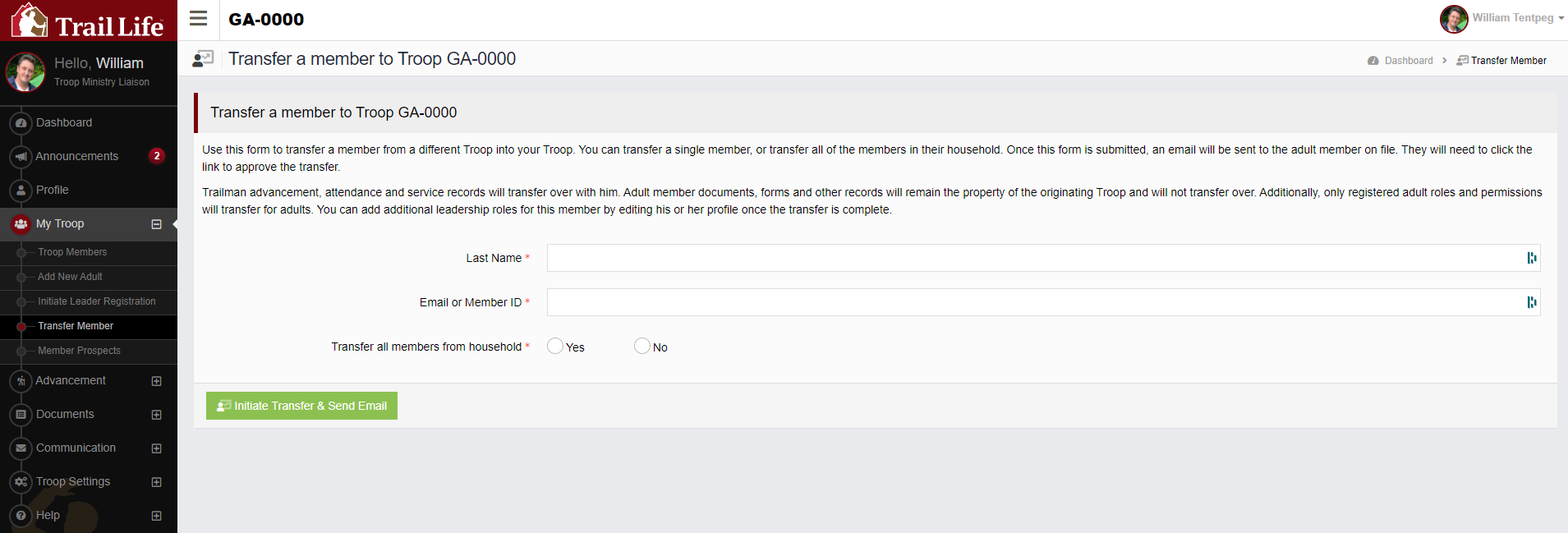Click into the Last Name field
This screenshot has width=1568, height=533.
(1043, 258)
